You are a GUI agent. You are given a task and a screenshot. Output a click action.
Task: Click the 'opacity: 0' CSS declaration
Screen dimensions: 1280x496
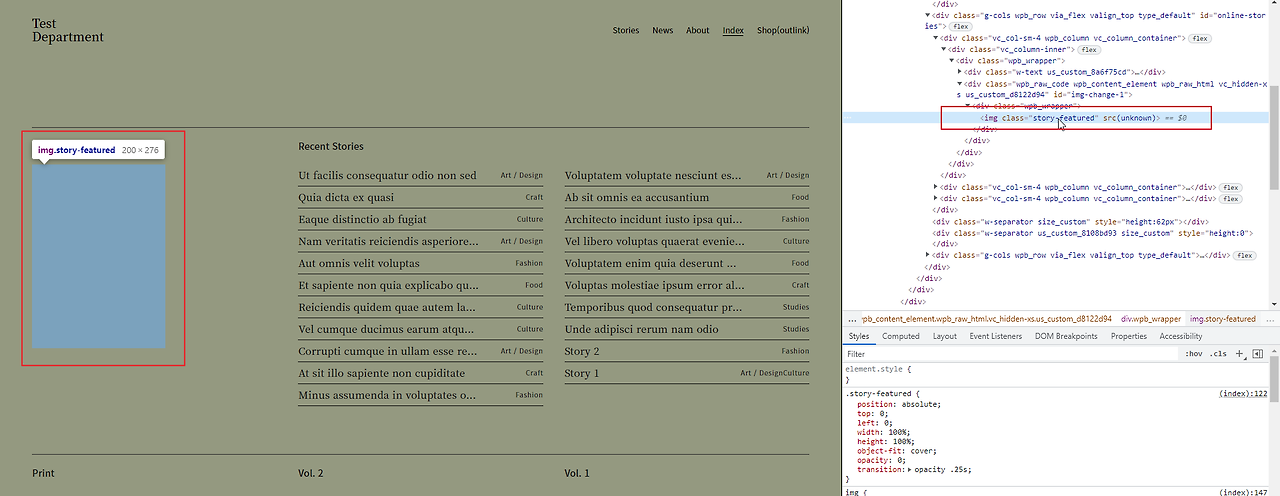pyautogui.click(x=882, y=460)
